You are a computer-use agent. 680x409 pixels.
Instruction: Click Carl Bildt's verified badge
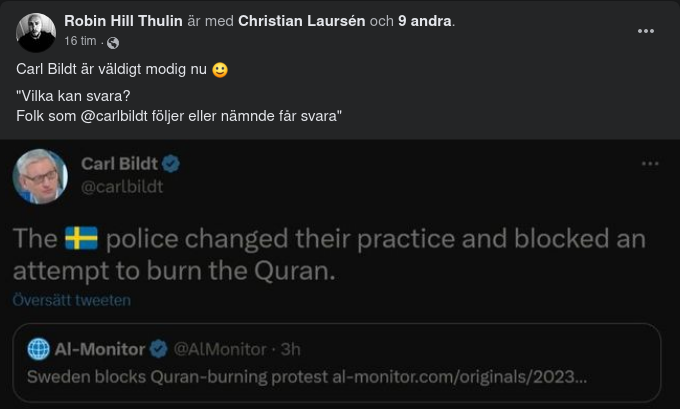(x=171, y=164)
